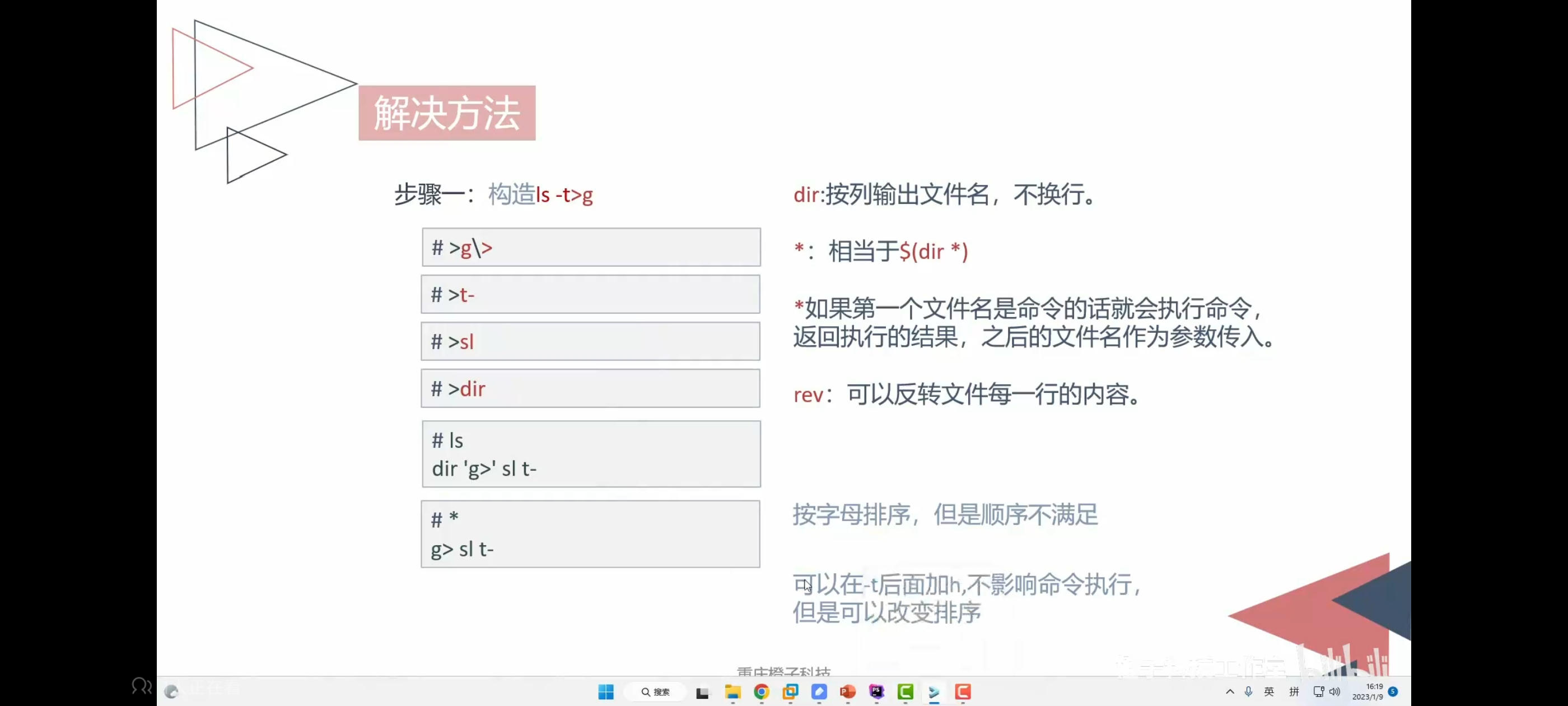
Task: Open the blue pen-note app on the taskbar
Action: coord(819,691)
